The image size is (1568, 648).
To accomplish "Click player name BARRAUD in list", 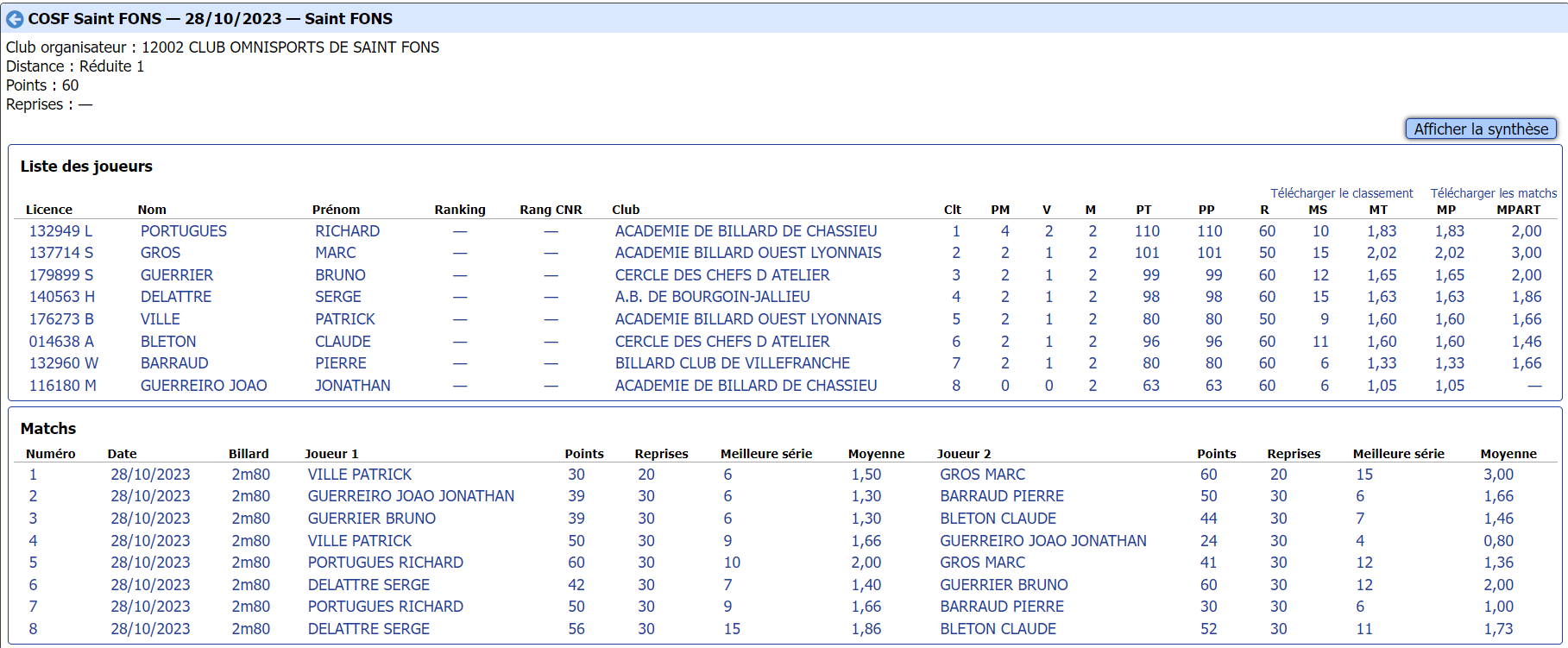I will (x=174, y=363).
